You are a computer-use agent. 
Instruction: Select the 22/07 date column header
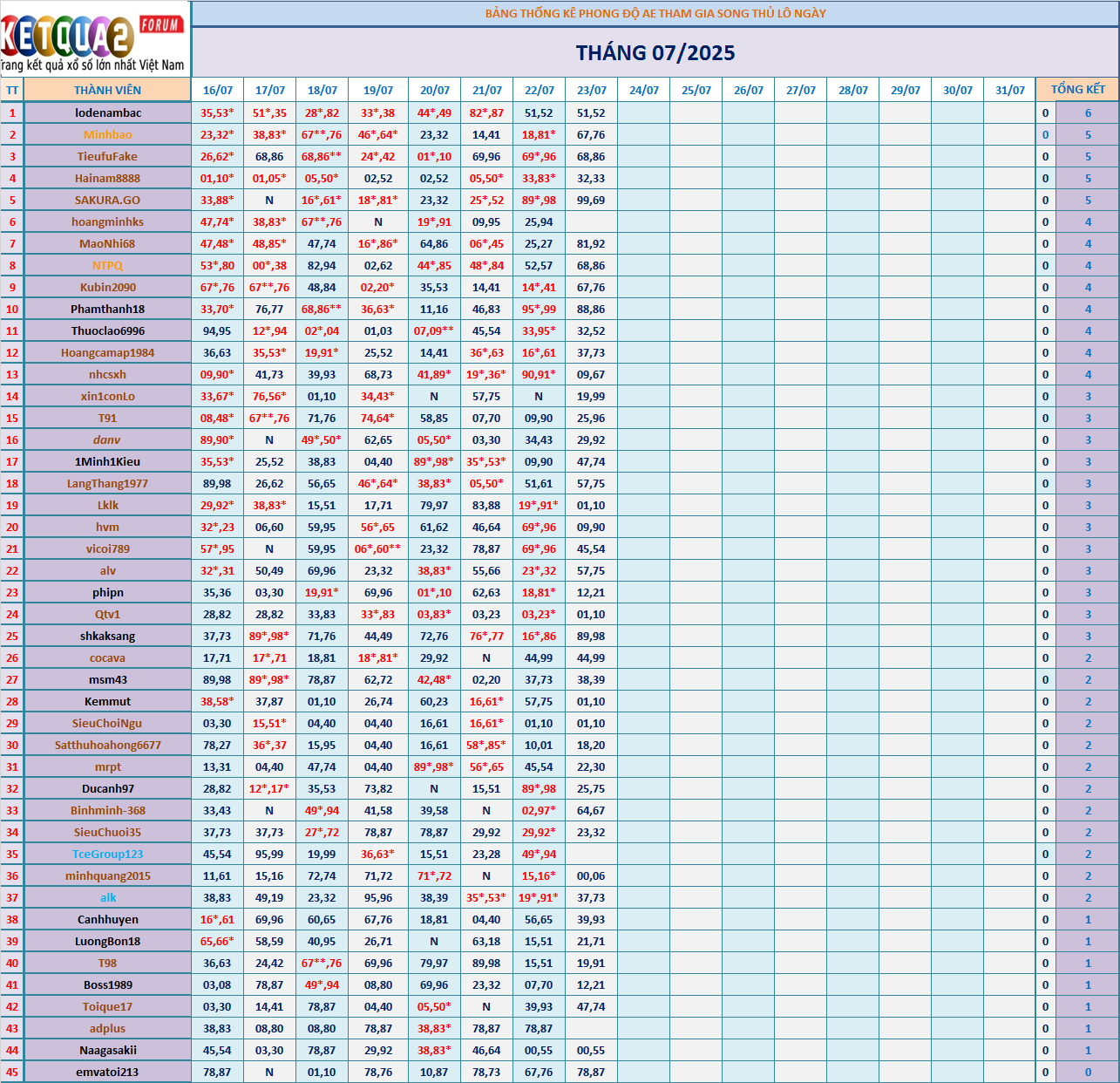click(x=539, y=90)
